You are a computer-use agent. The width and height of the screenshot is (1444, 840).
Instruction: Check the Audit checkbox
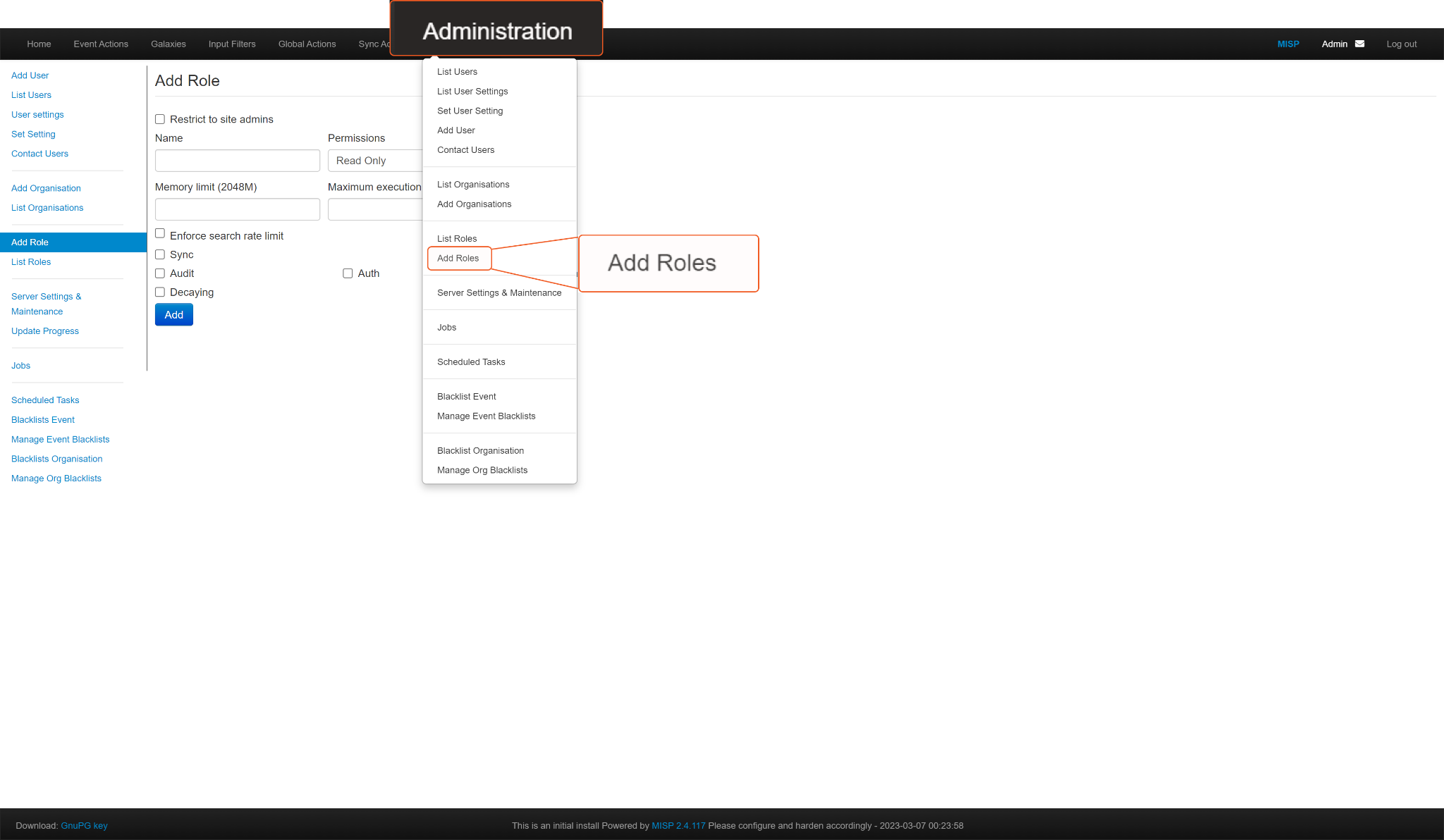(160, 273)
